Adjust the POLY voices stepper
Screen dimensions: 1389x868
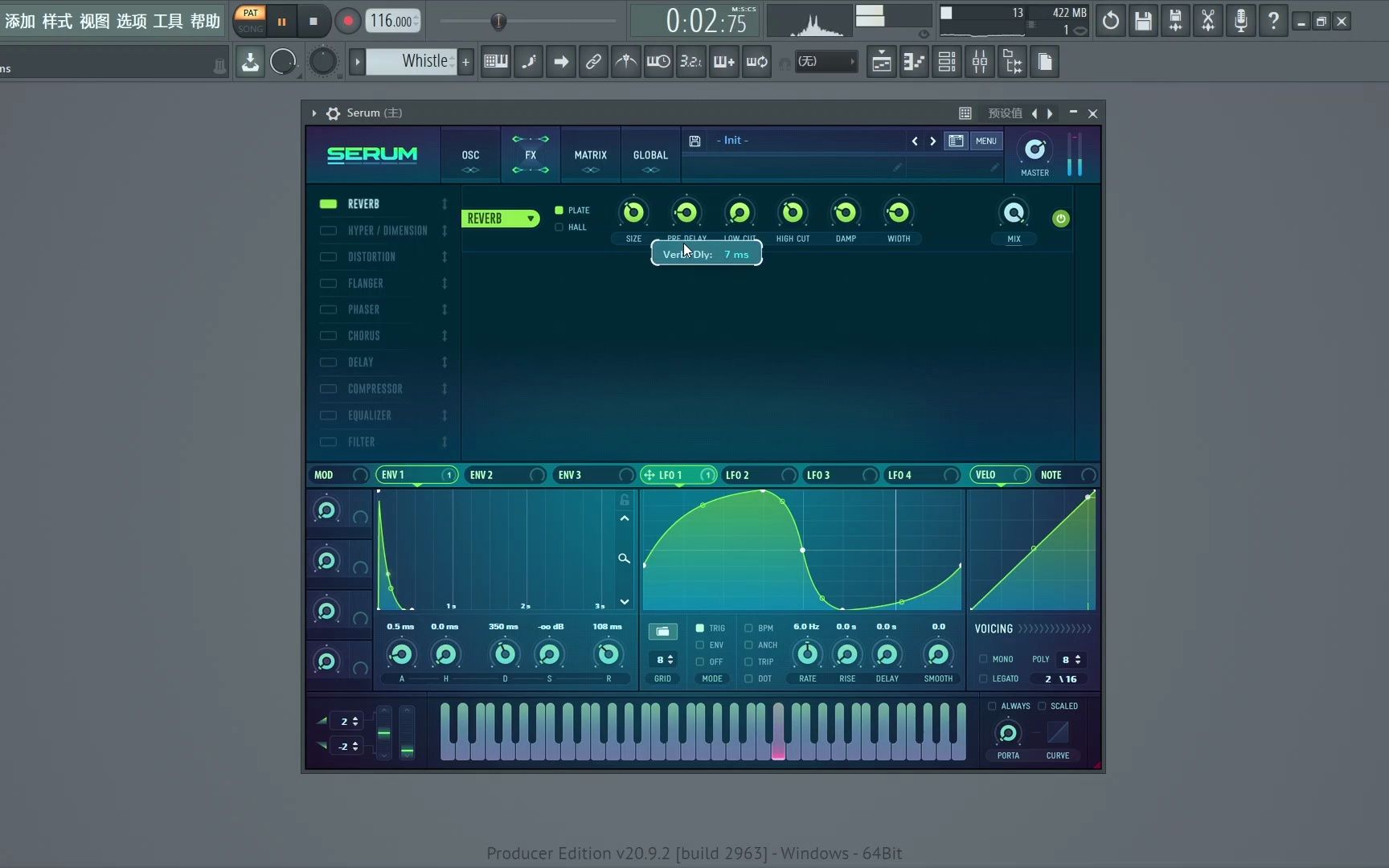pyautogui.click(x=1071, y=660)
